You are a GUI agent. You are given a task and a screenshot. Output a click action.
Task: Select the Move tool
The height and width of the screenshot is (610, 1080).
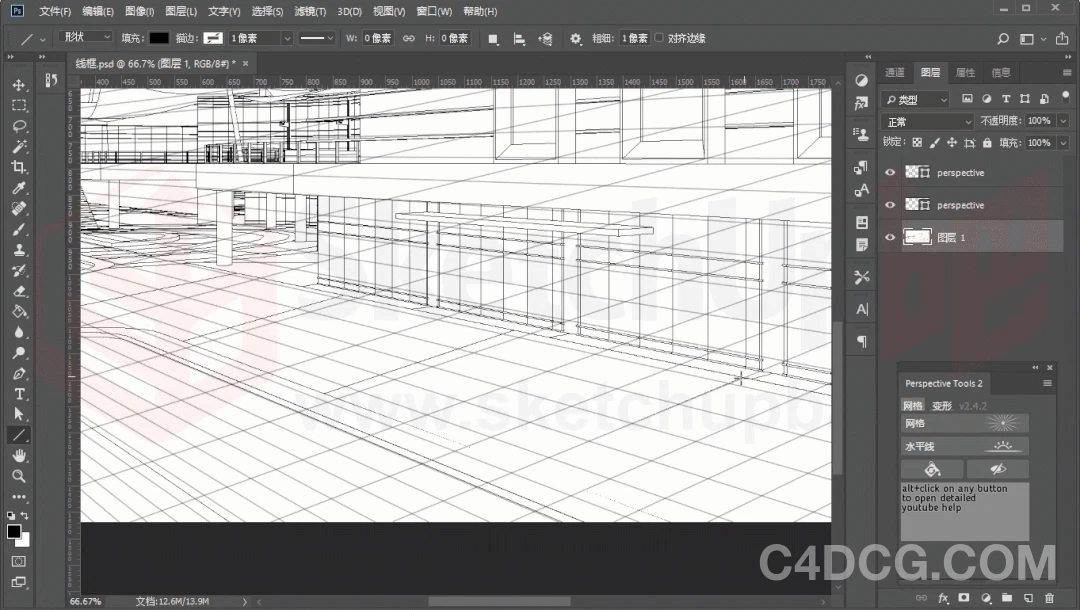20,85
